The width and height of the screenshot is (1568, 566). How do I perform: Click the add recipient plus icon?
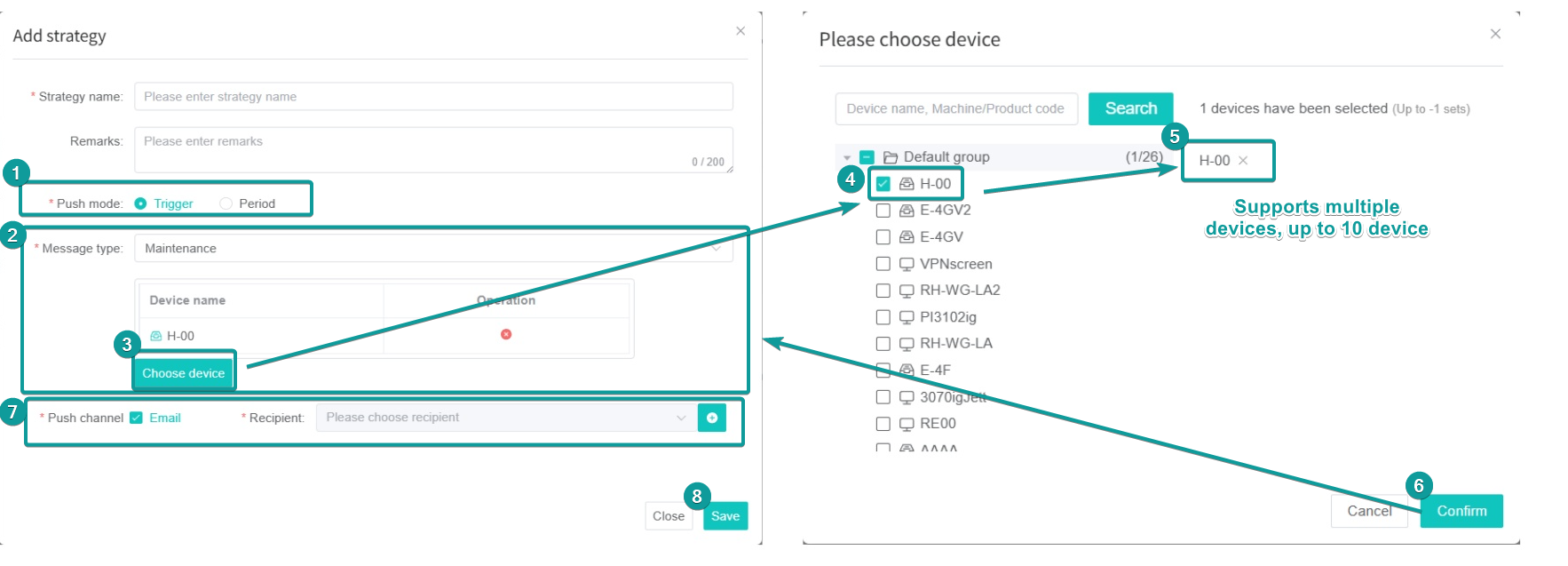pos(712,418)
